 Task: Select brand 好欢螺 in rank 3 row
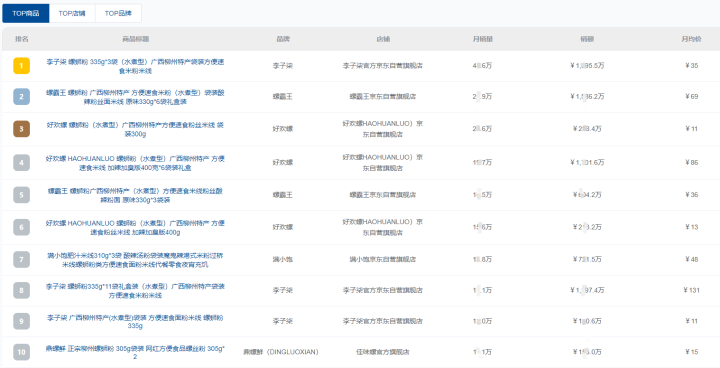tap(282, 129)
